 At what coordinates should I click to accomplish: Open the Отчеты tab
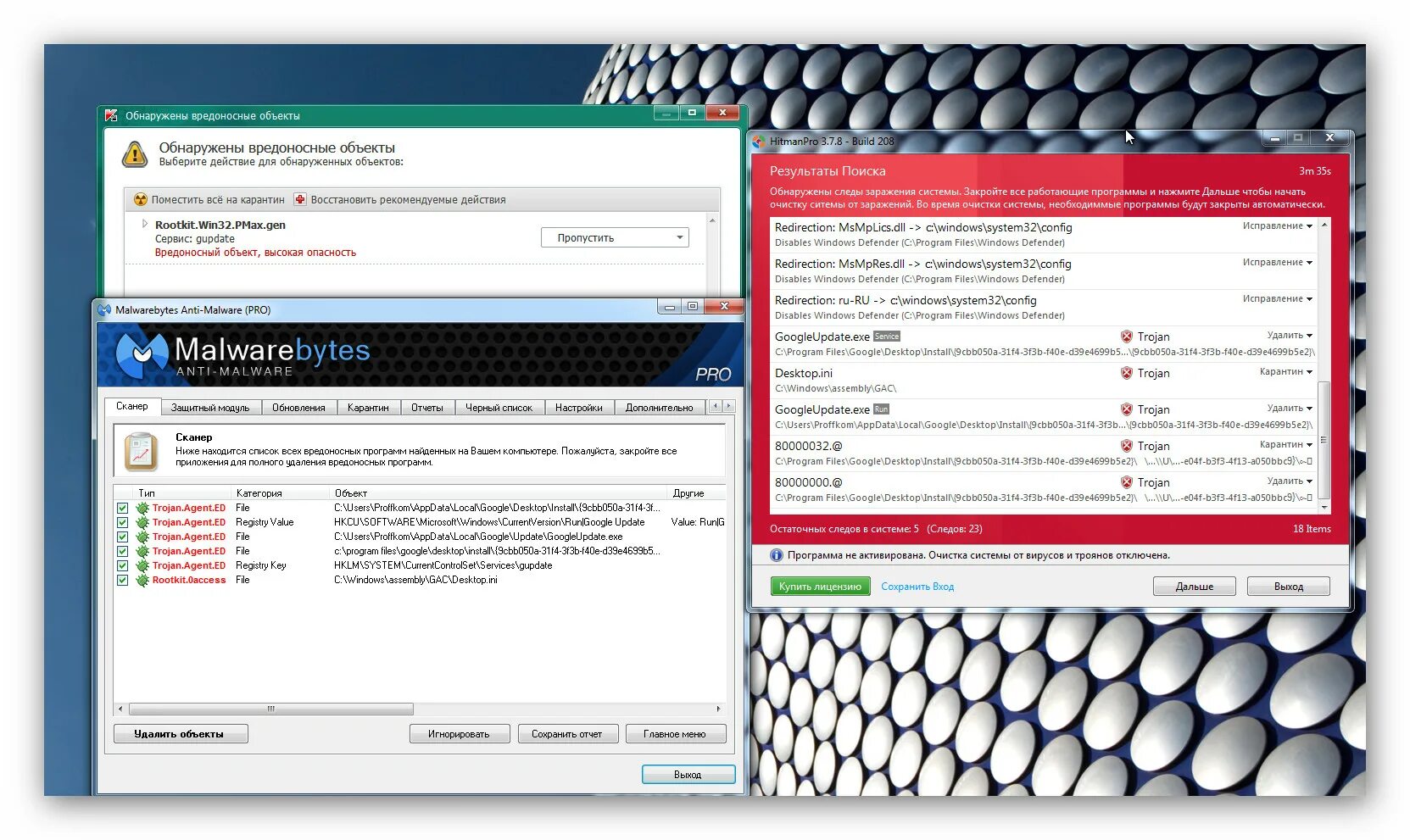click(x=427, y=408)
